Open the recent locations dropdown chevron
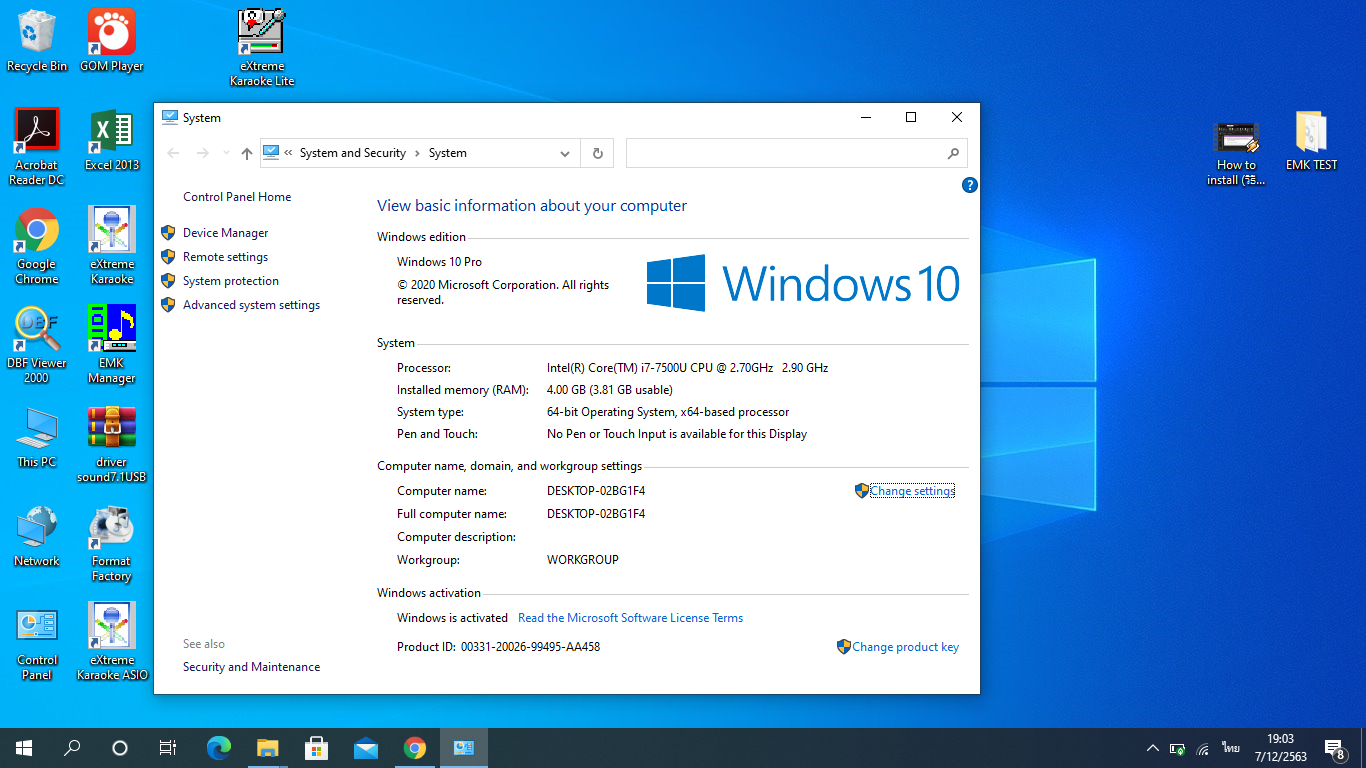 click(x=226, y=154)
